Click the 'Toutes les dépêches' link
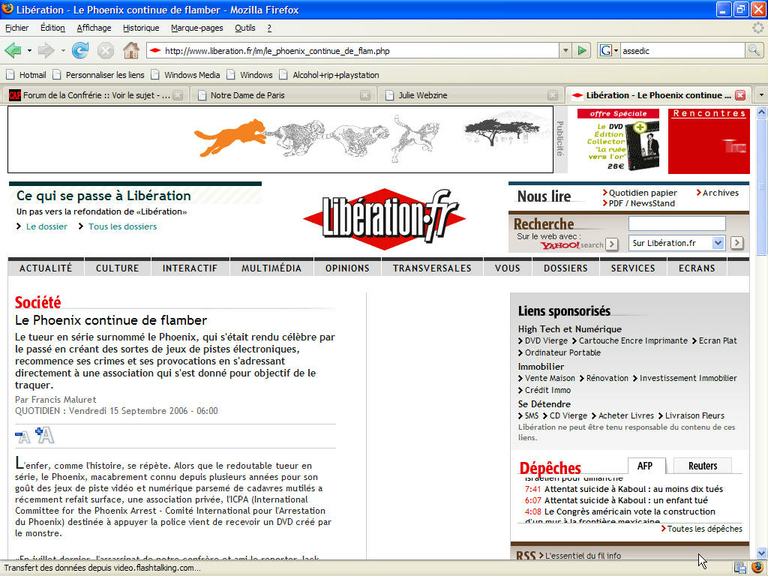768x576 pixels. (x=704, y=528)
